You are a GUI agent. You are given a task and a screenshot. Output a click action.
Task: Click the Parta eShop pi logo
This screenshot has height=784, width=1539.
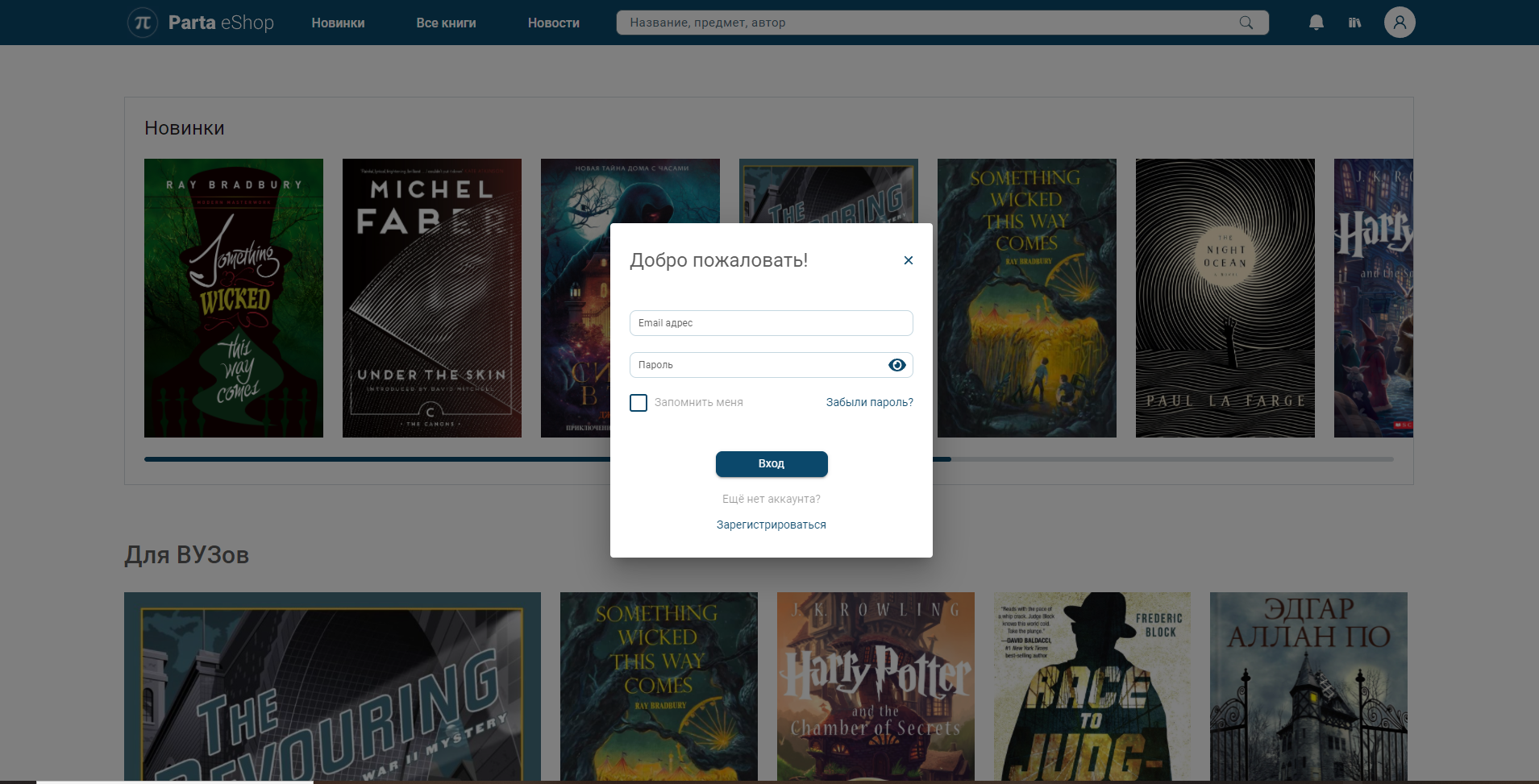click(x=143, y=23)
